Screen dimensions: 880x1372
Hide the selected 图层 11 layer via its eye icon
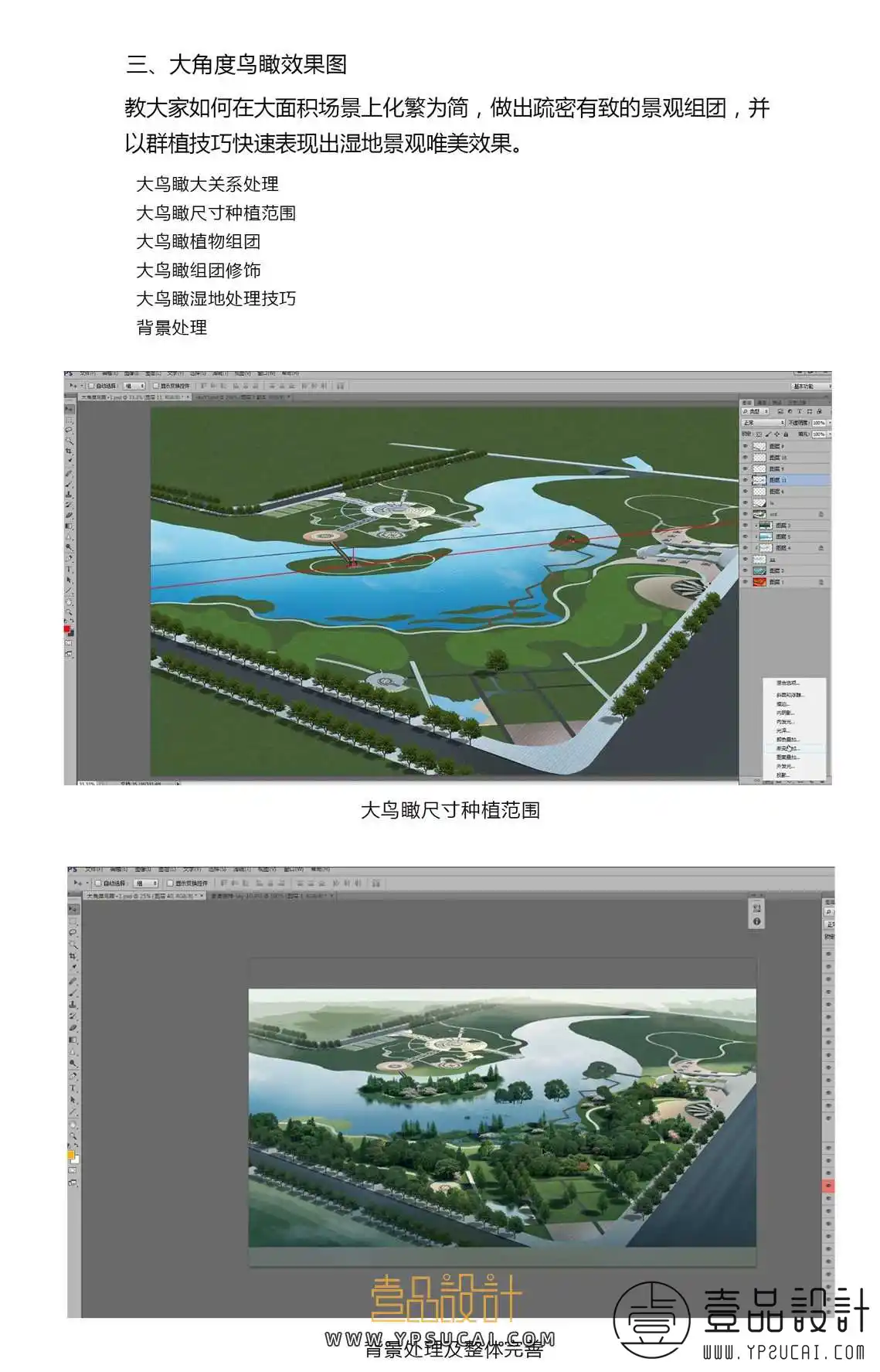(x=745, y=480)
